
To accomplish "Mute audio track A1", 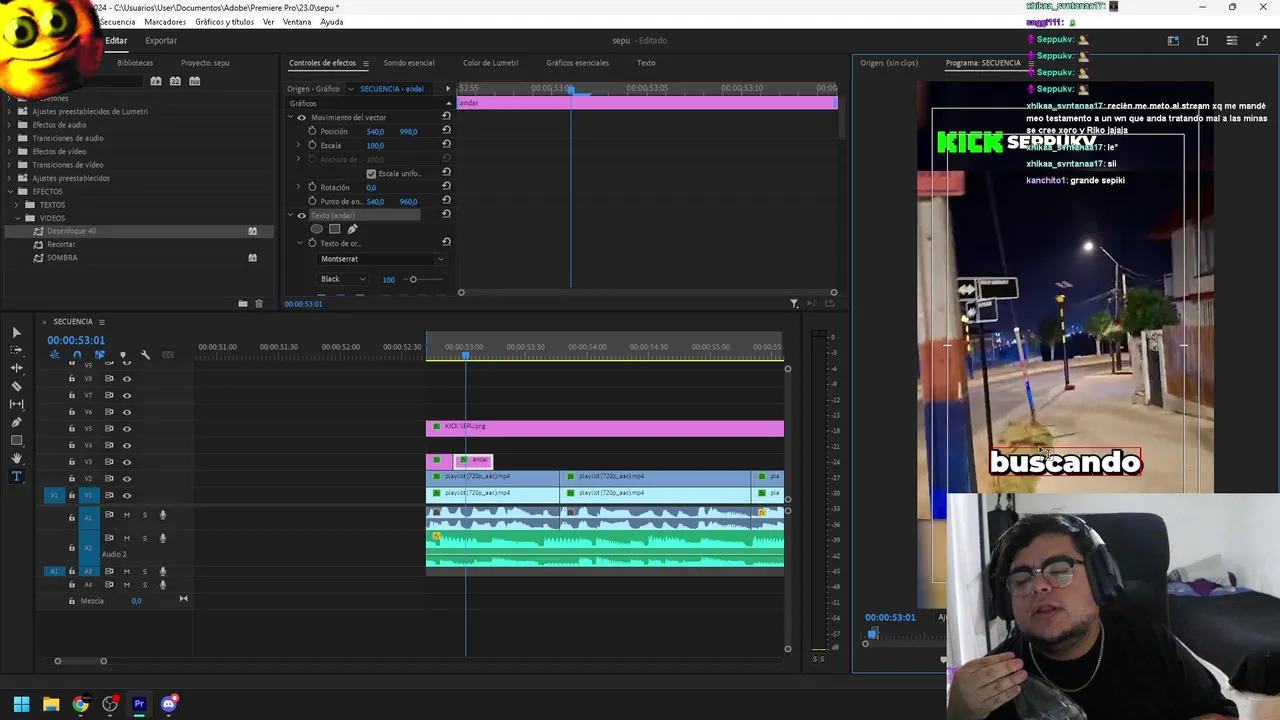I will coord(126,515).
